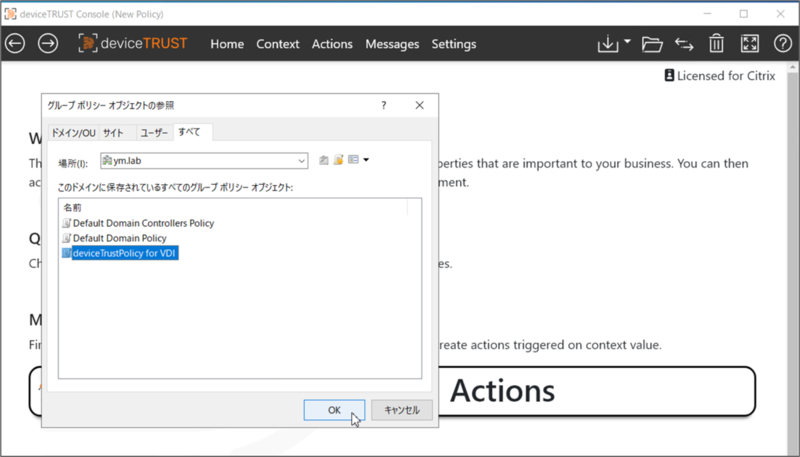Select deviceTrustPolicy for VDI
Viewport: 800px width, 457px height.
tap(125, 253)
